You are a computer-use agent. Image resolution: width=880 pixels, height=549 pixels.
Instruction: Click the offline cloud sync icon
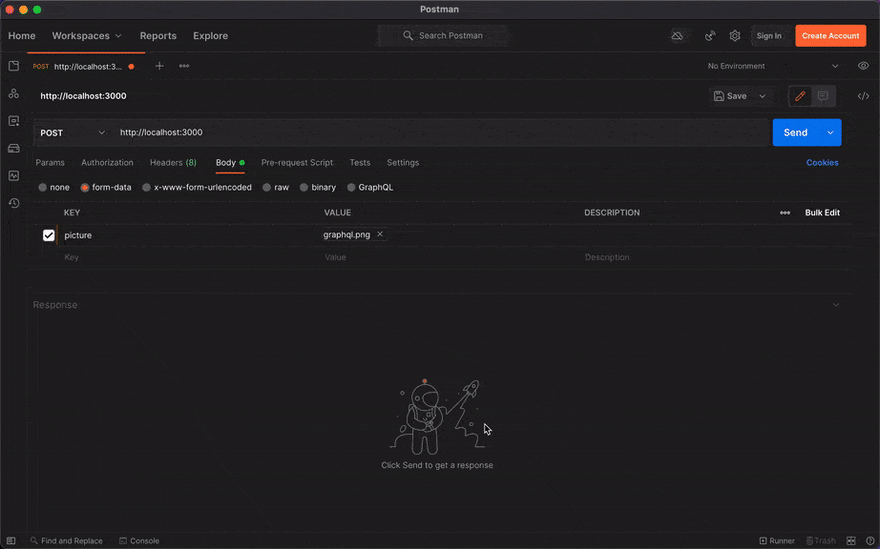[677, 36]
